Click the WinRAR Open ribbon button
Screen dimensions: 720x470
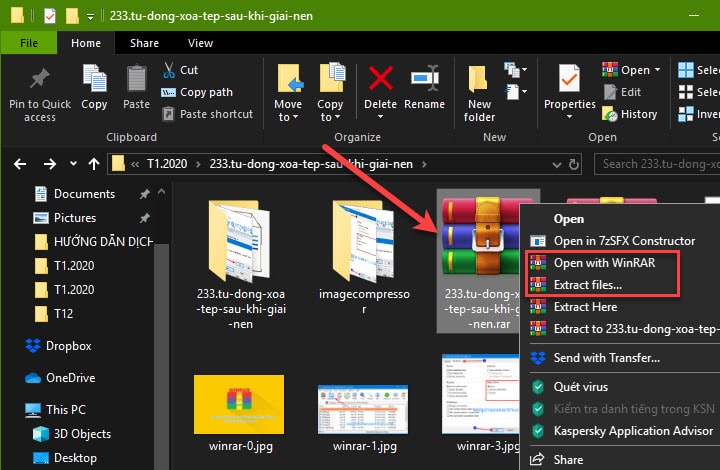pyautogui.click(x=626, y=70)
